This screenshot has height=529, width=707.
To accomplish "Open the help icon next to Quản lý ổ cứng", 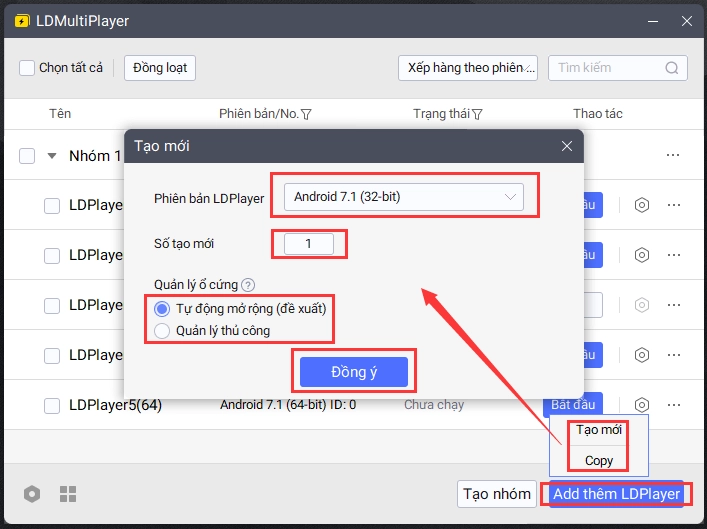I will [x=248, y=285].
